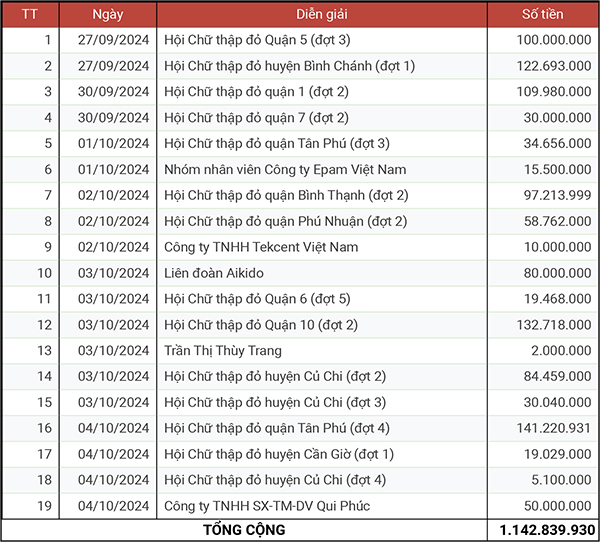Click 'Trần Thị Thùy Trang'
This screenshot has width=600, height=542.
[223, 351]
